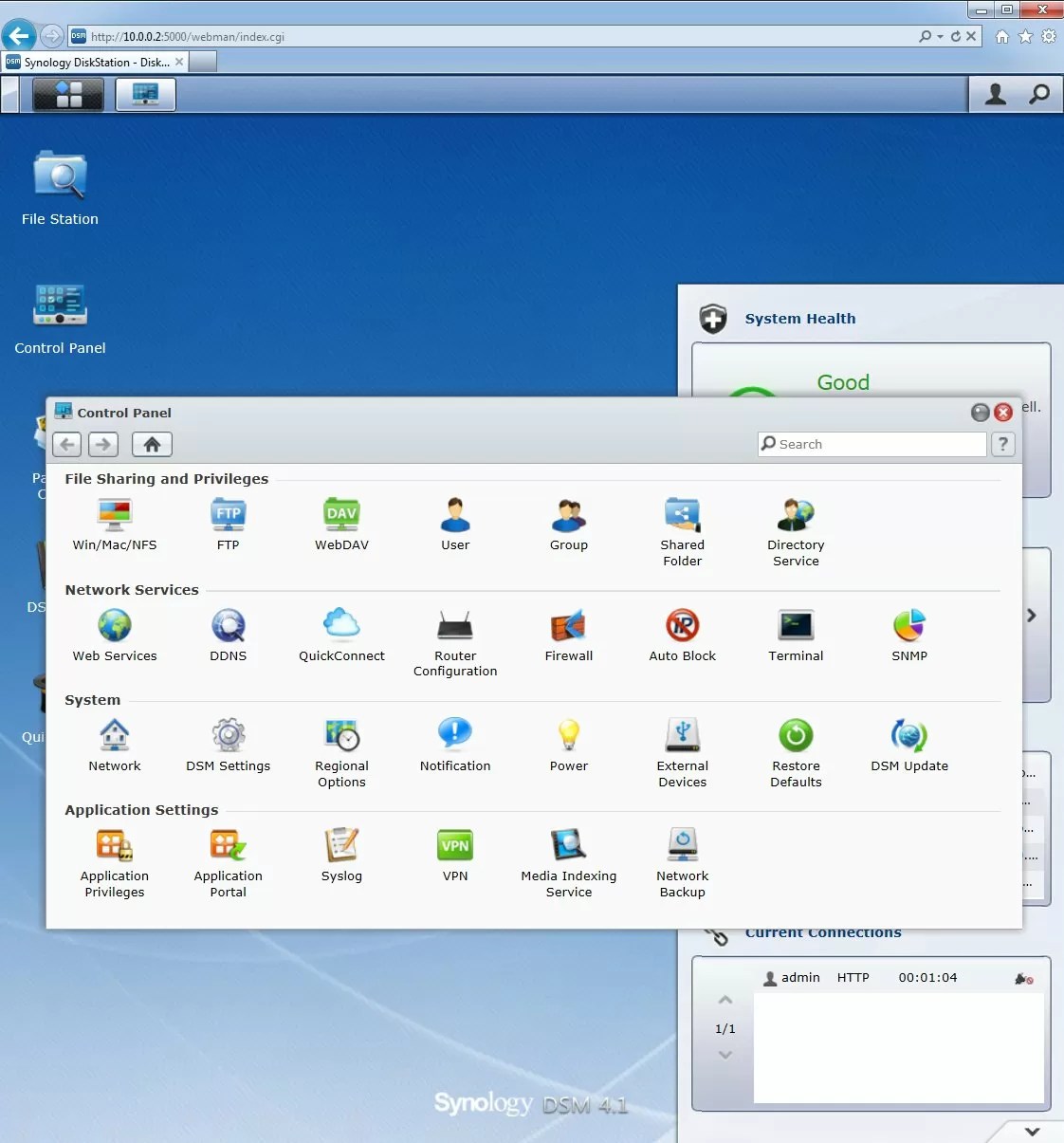
Task: Open browser favorites star
Action: [x=1025, y=36]
